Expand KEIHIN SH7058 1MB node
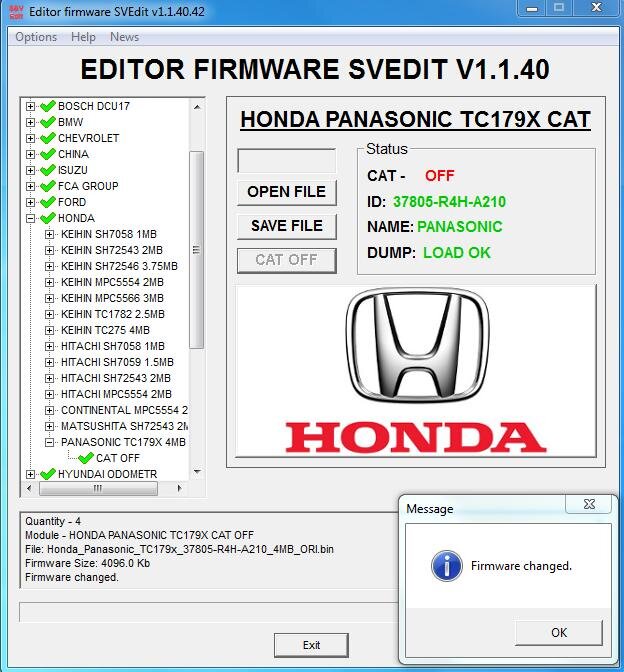Viewport: 624px width, 672px height. [x=49, y=234]
